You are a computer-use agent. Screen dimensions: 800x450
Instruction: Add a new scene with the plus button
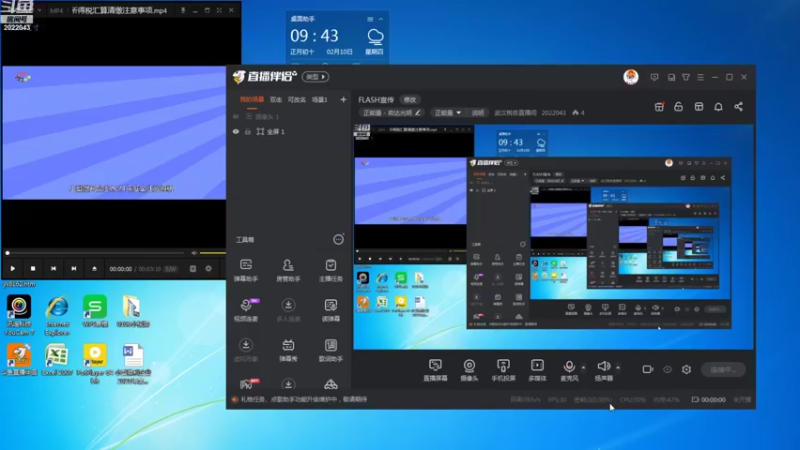(x=343, y=99)
